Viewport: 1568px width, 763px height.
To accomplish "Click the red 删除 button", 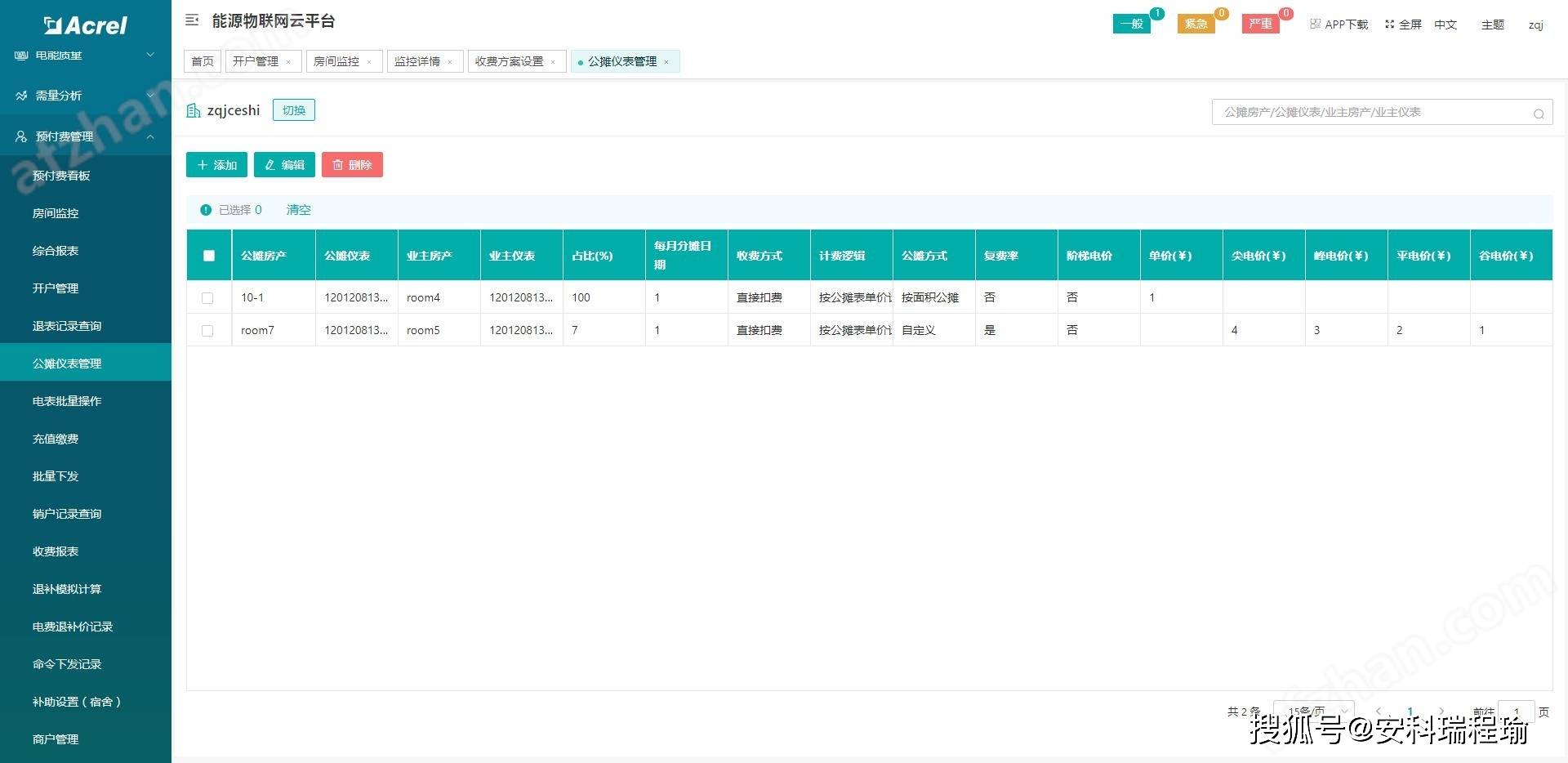I will pos(352,165).
